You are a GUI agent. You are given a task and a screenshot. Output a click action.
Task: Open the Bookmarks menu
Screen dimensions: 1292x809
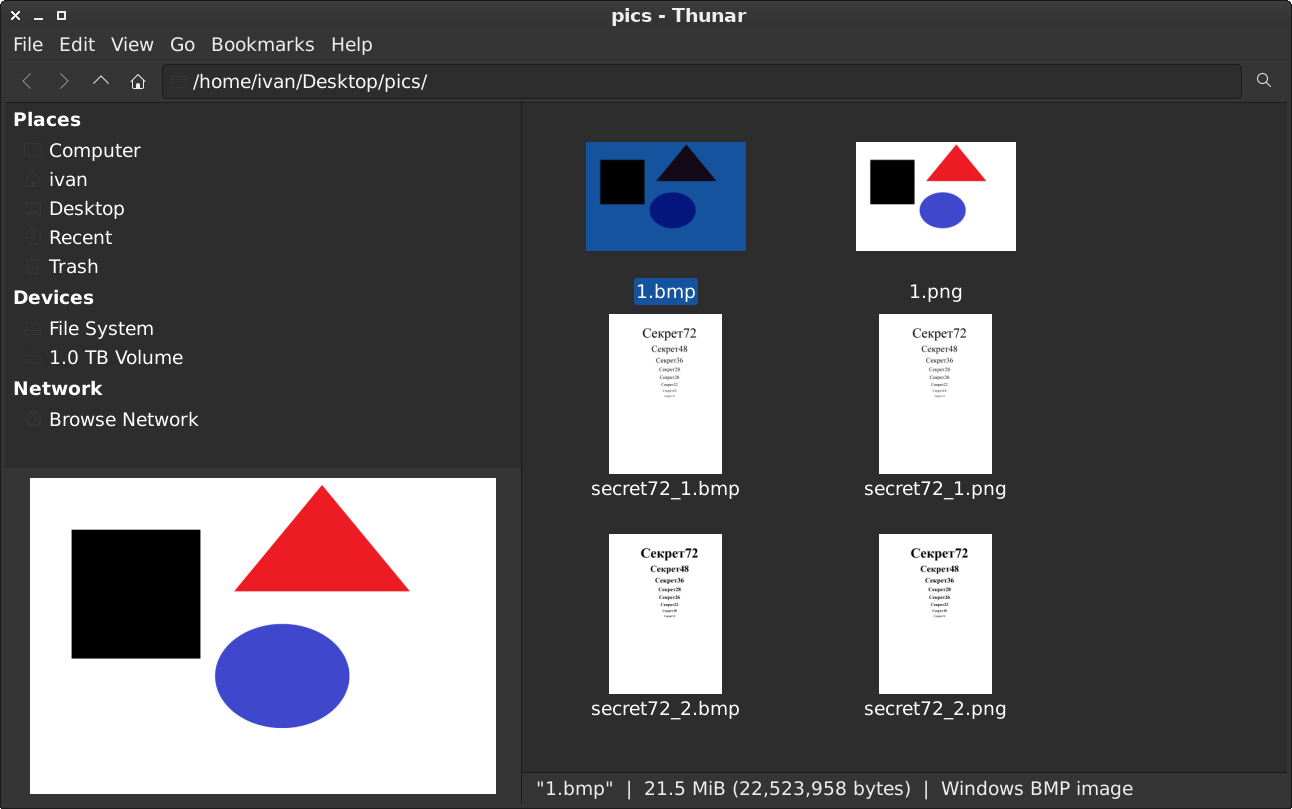pos(263,45)
